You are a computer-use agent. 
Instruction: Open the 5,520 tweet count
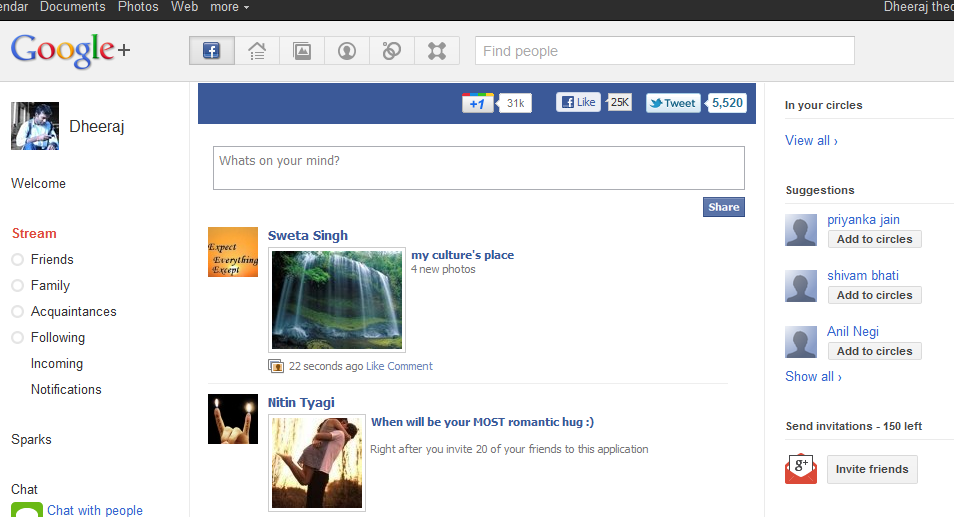pyautogui.click(x=726, y=103)
